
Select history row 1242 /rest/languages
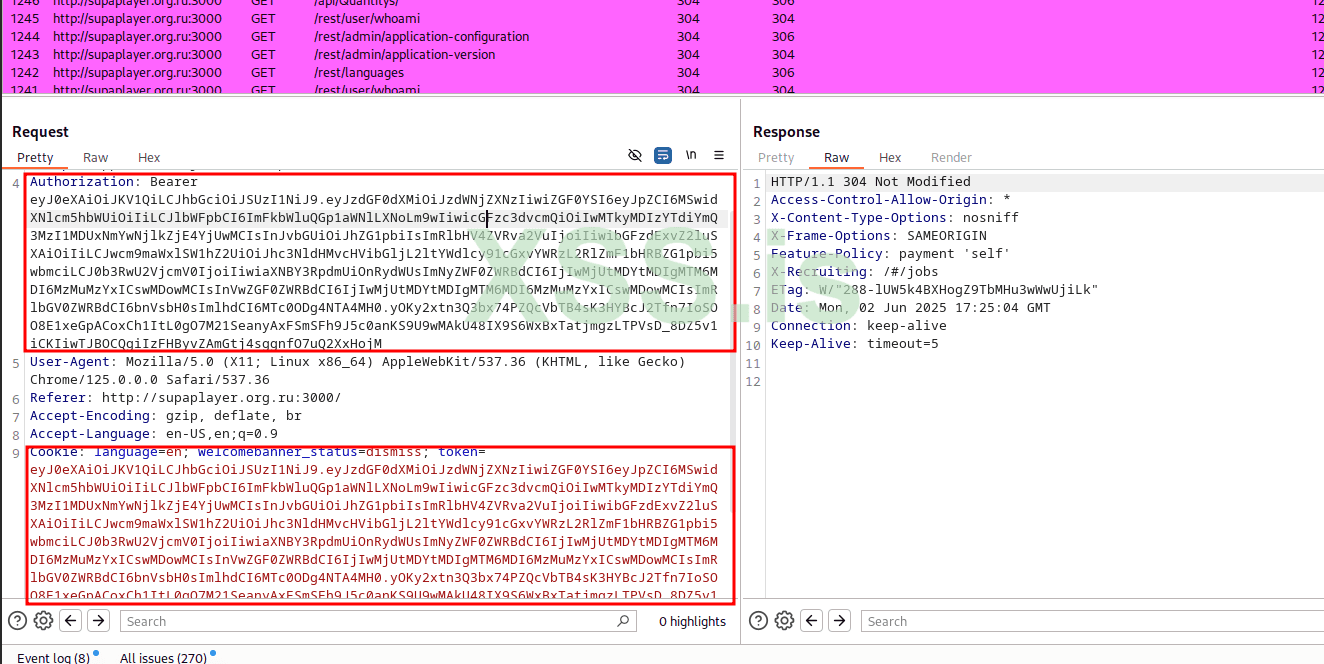click(662, 72)
